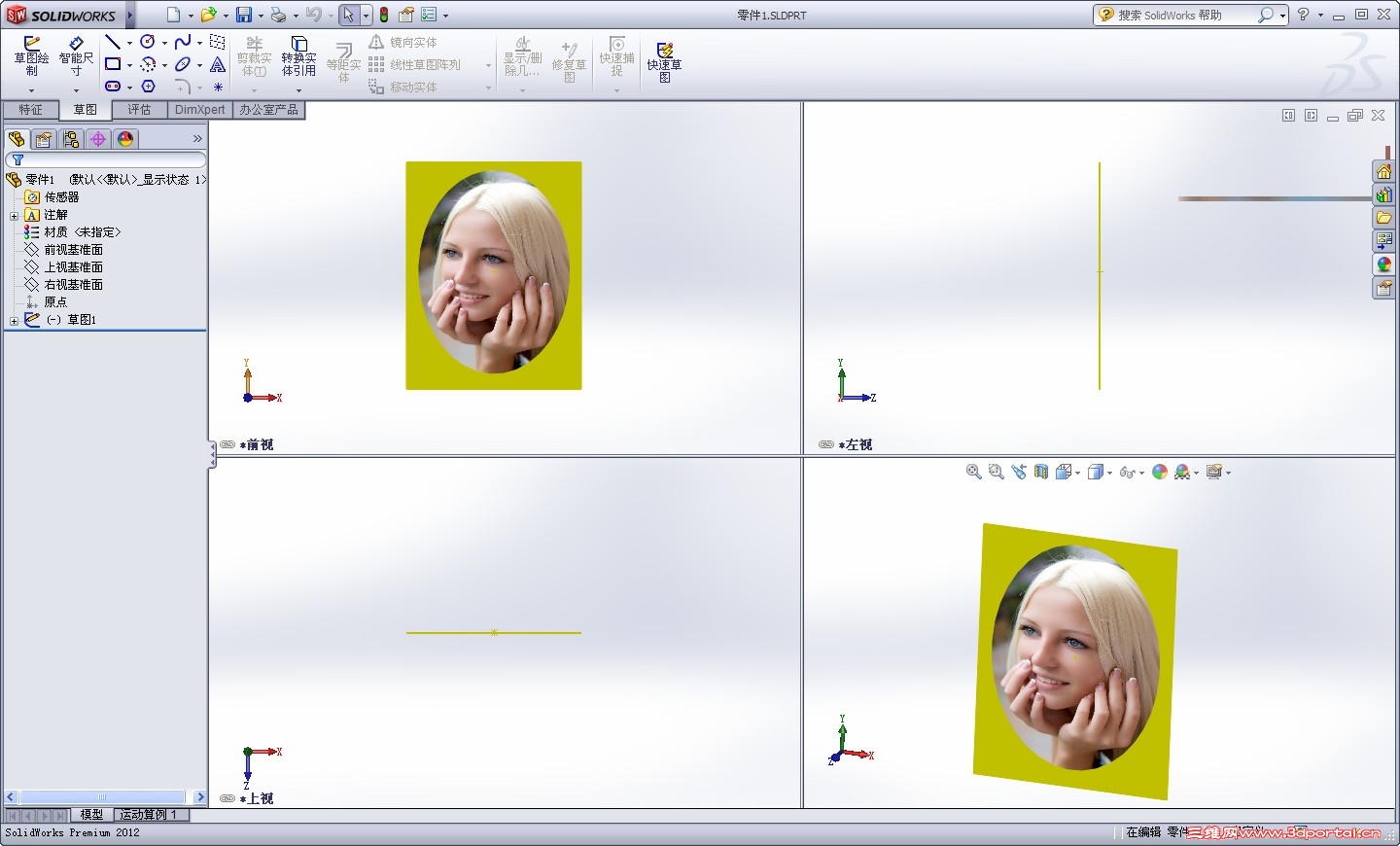The width and height of the screenshot is (1400, 846).
Task: Select the sketch Text tool
Action: [218, 64]
